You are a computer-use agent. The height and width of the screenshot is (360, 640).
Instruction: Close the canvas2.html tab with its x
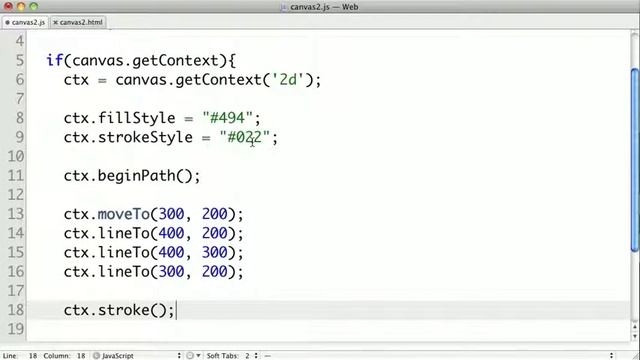[56, 22]
